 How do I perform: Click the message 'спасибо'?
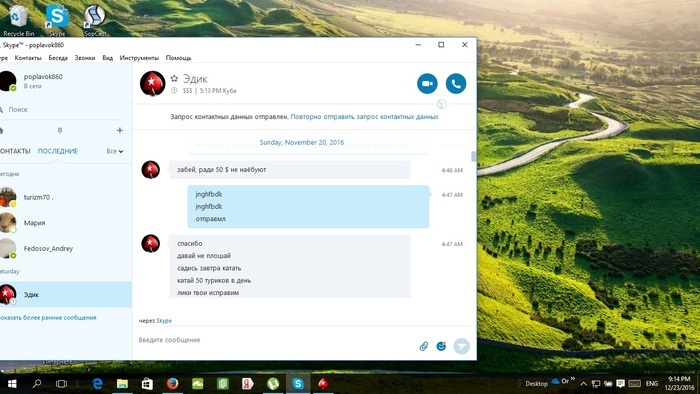pos(190,244)
